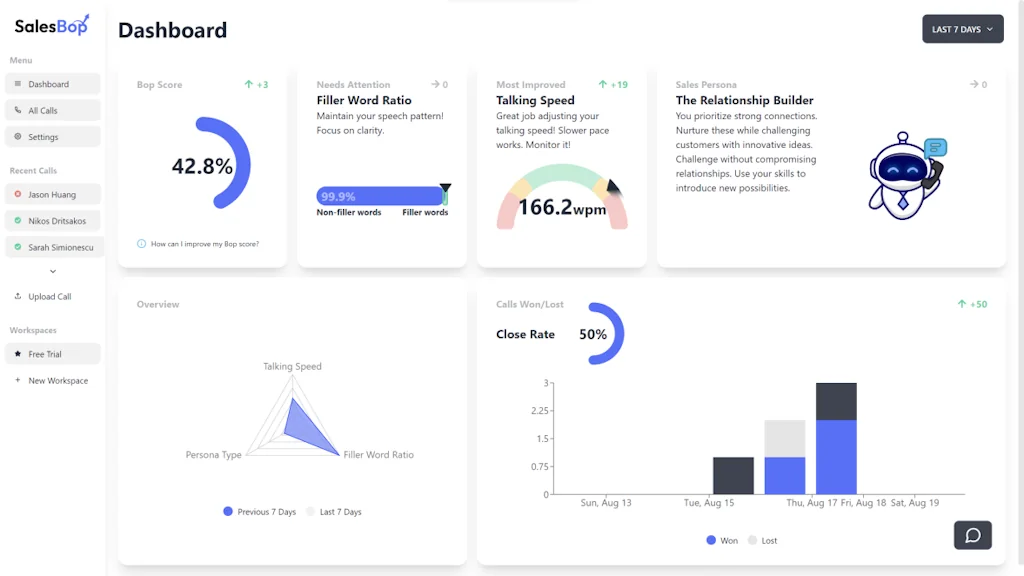Open the LAST 7 DAYS date range dropdown

tap(961, 29)
